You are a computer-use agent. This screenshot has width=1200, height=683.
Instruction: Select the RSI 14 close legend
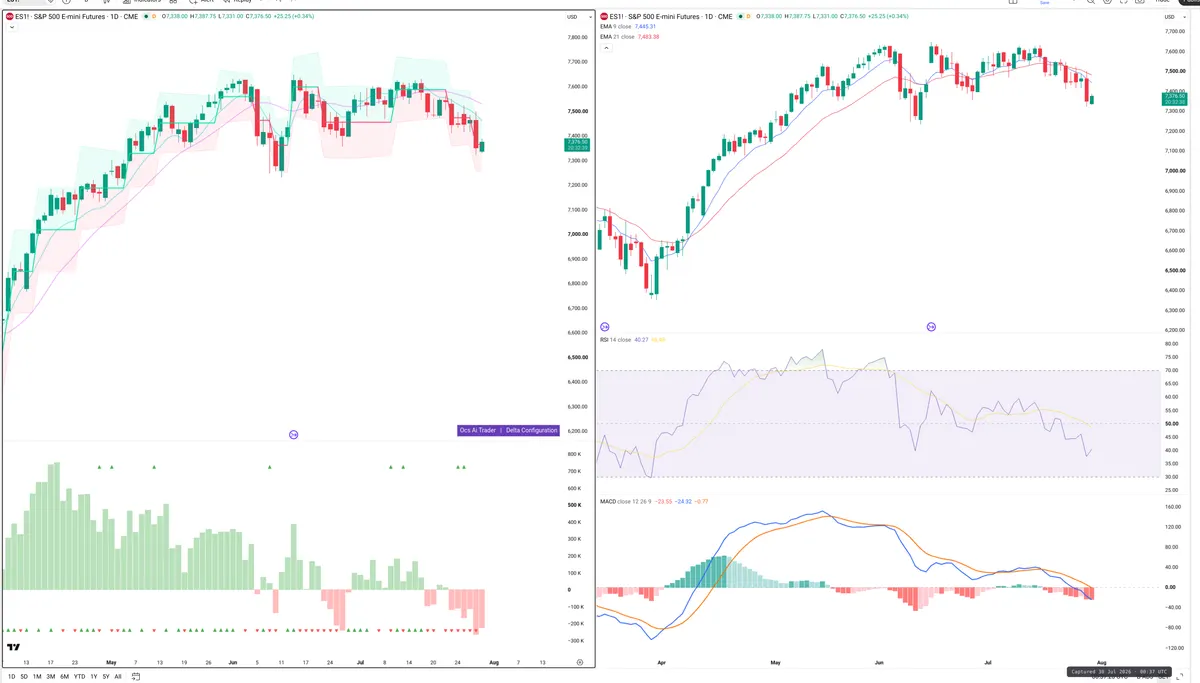tap(615, 340)
